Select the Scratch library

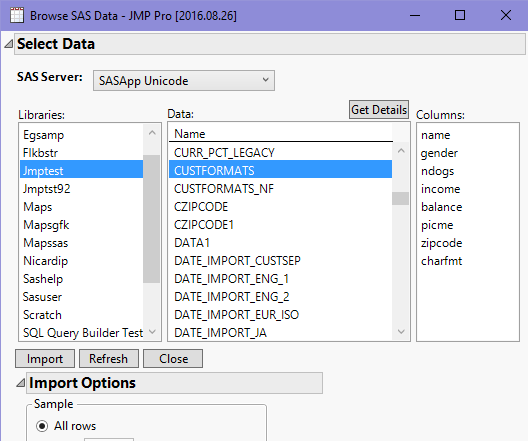(81, 315)
